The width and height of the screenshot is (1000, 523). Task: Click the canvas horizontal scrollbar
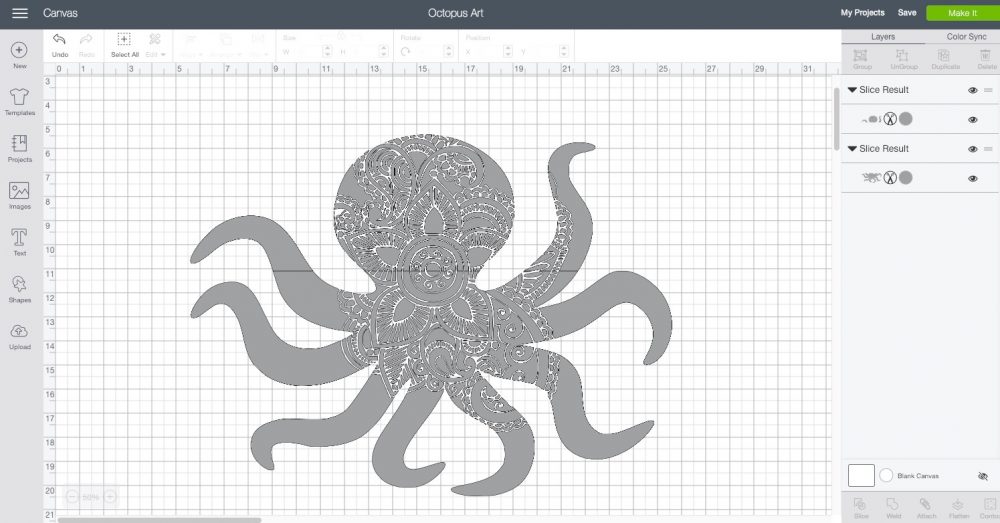pyautogui.click(x=159, y=520)
